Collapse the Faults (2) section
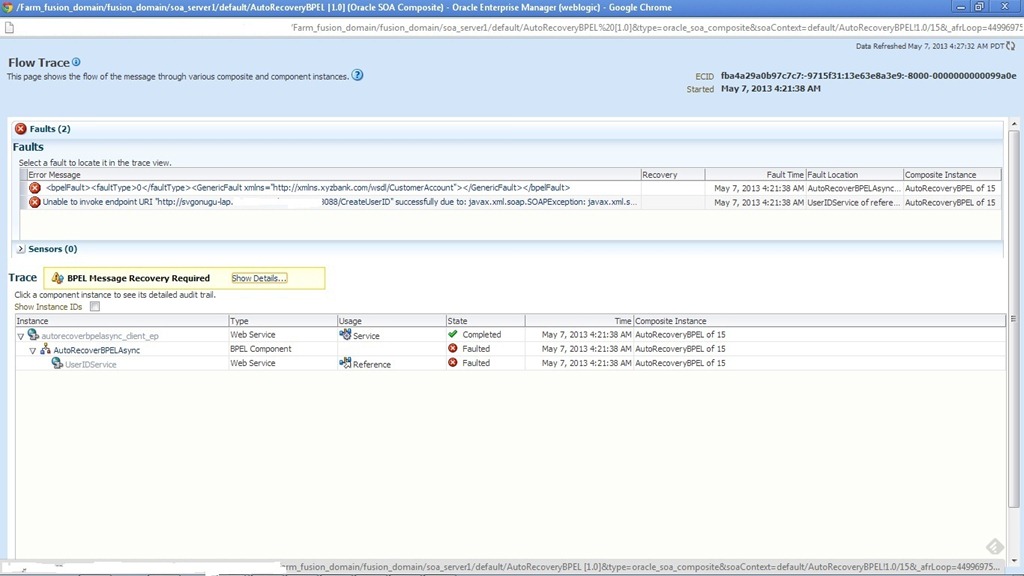The height and width of the screenshot is (576, 1024). [20, 129]
